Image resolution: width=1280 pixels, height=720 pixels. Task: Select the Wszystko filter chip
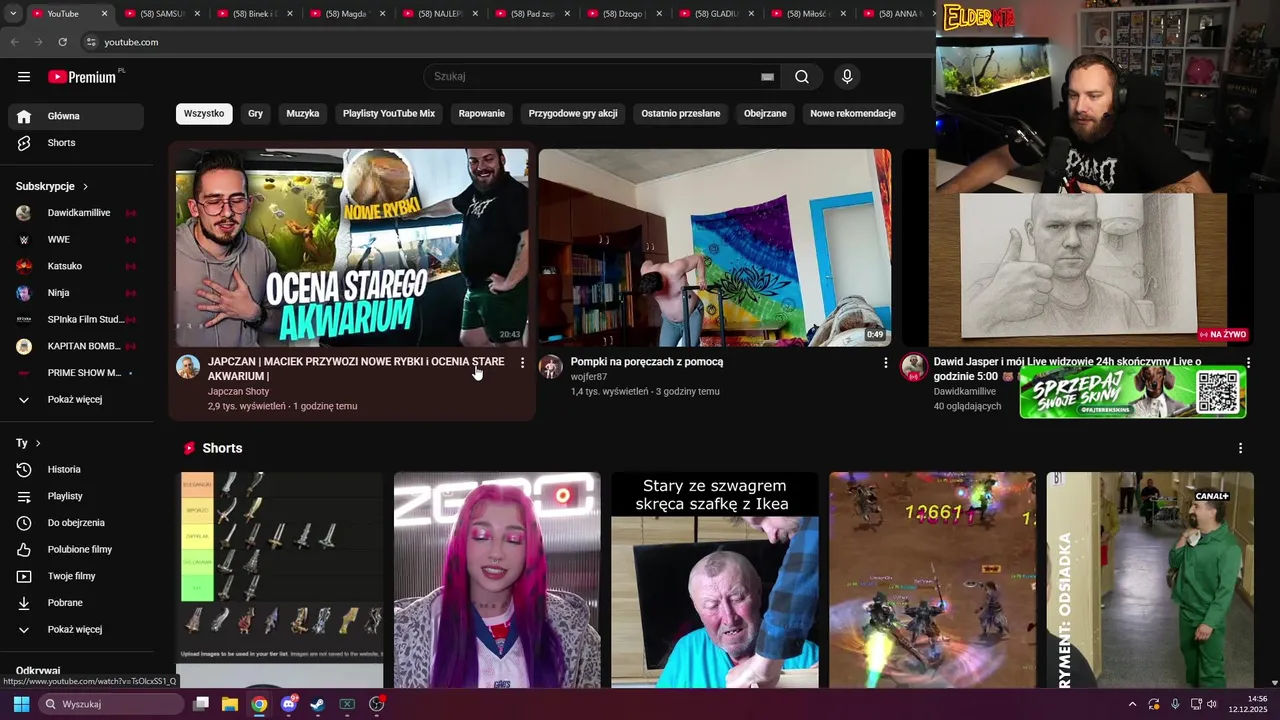(x=204, y=114)
